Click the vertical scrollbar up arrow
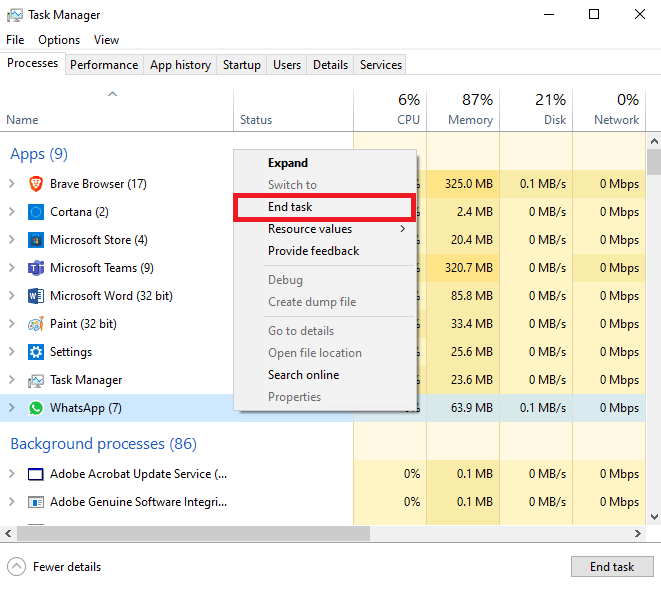The width and height of the screenshot is (661, 591). click(x=654, y=141)
